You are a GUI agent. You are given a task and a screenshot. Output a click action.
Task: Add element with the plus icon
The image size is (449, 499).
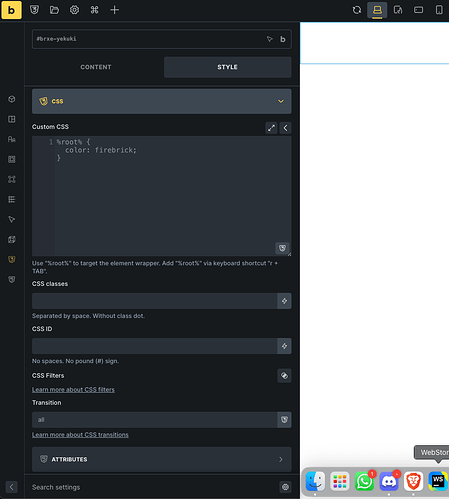[x=114, y=10]
